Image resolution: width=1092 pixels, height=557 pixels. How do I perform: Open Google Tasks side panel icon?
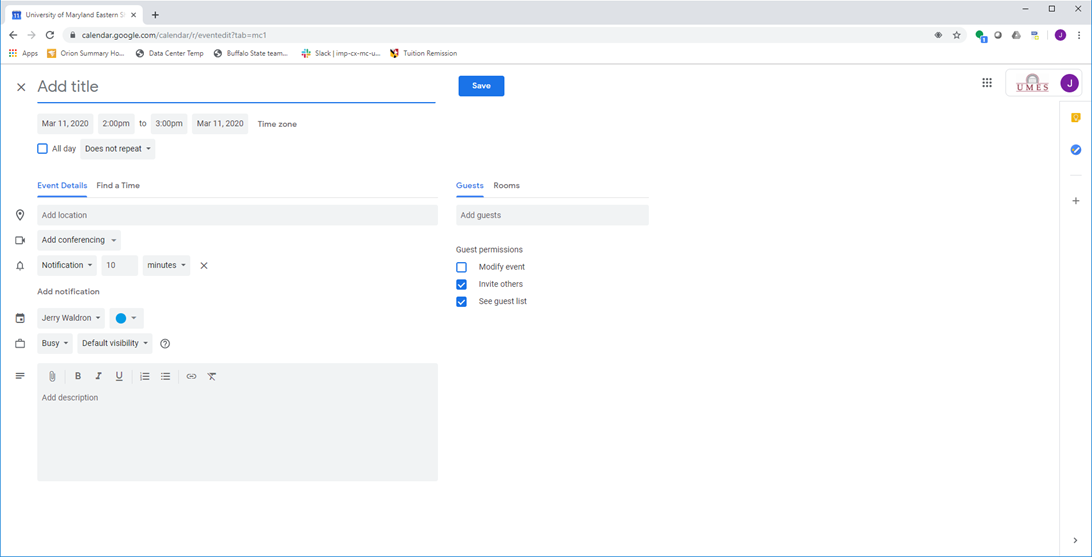coord(1075,150)
